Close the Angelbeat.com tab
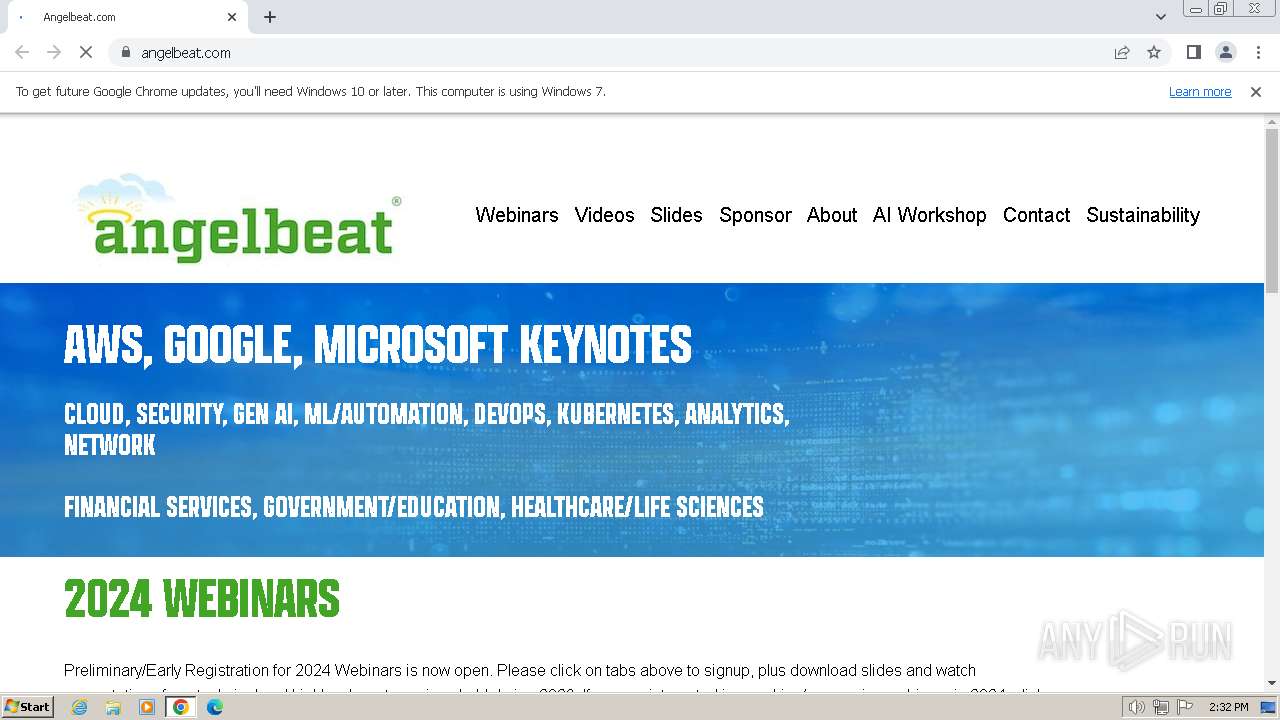Screen dimensions: 1280x720 232,17
